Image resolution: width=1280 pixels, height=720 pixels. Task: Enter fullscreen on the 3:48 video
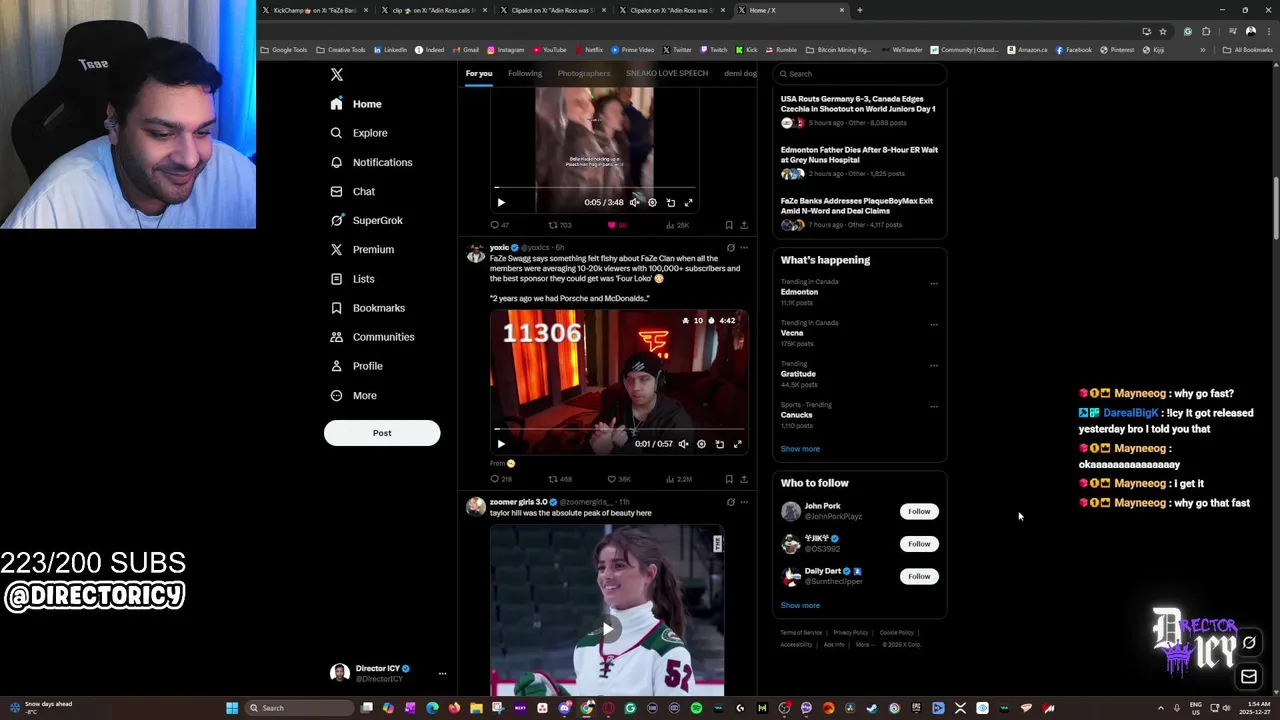click(x=688, y=202)
